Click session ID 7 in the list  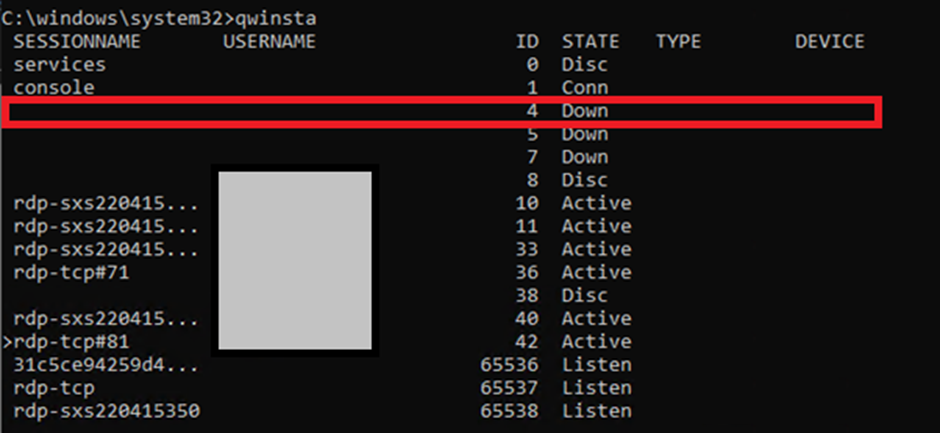(533, 157)
